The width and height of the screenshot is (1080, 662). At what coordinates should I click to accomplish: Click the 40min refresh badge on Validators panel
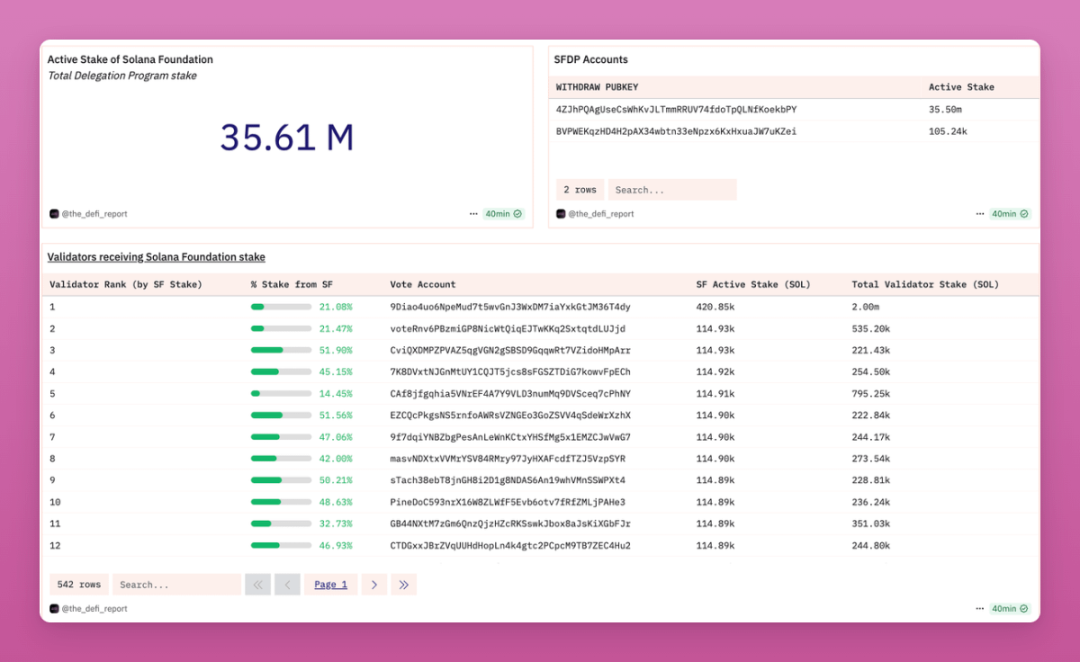tap(1010, 609)
